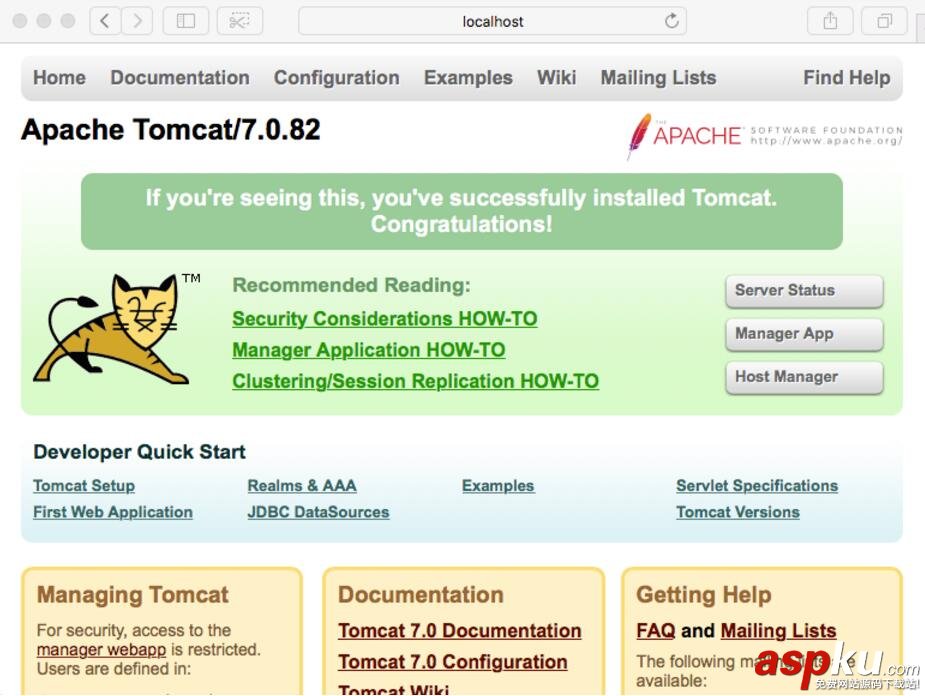Screen dimensions: 925x696
Task: Click the Host Manager button
Action: click(x=803, y=377)
